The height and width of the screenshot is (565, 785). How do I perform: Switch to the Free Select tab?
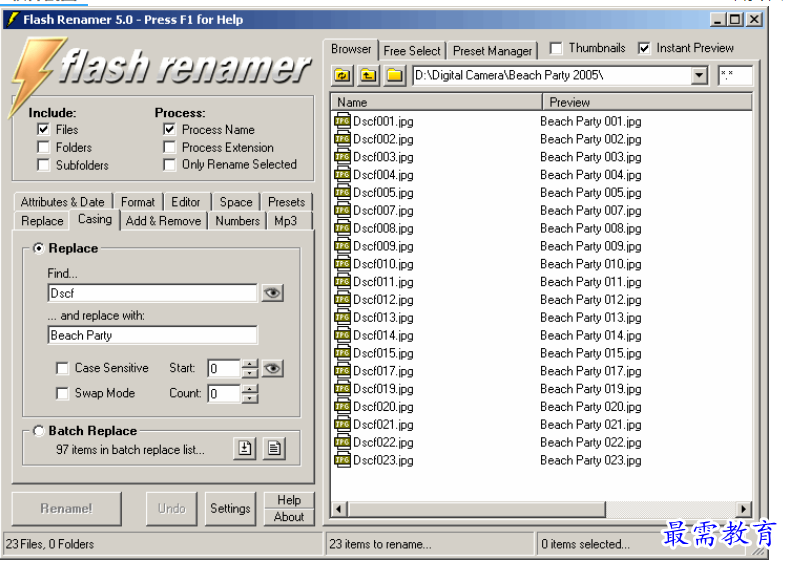click(x=412, y=51)
